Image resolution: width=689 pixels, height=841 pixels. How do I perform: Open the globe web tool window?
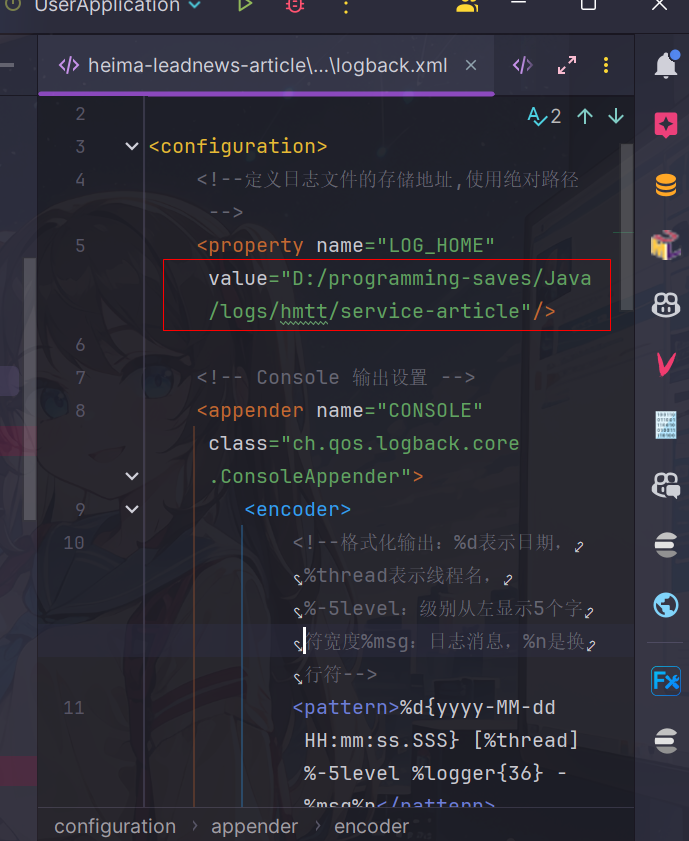click(666, 605)
